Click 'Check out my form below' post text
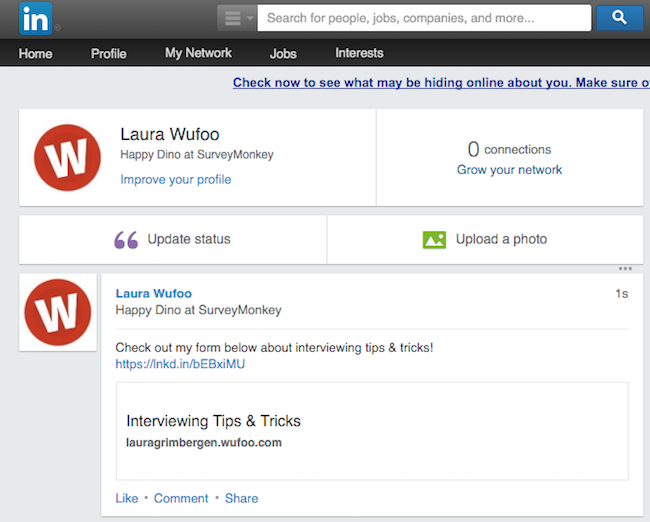Screen dimensions: 650x522 (274, 347)
